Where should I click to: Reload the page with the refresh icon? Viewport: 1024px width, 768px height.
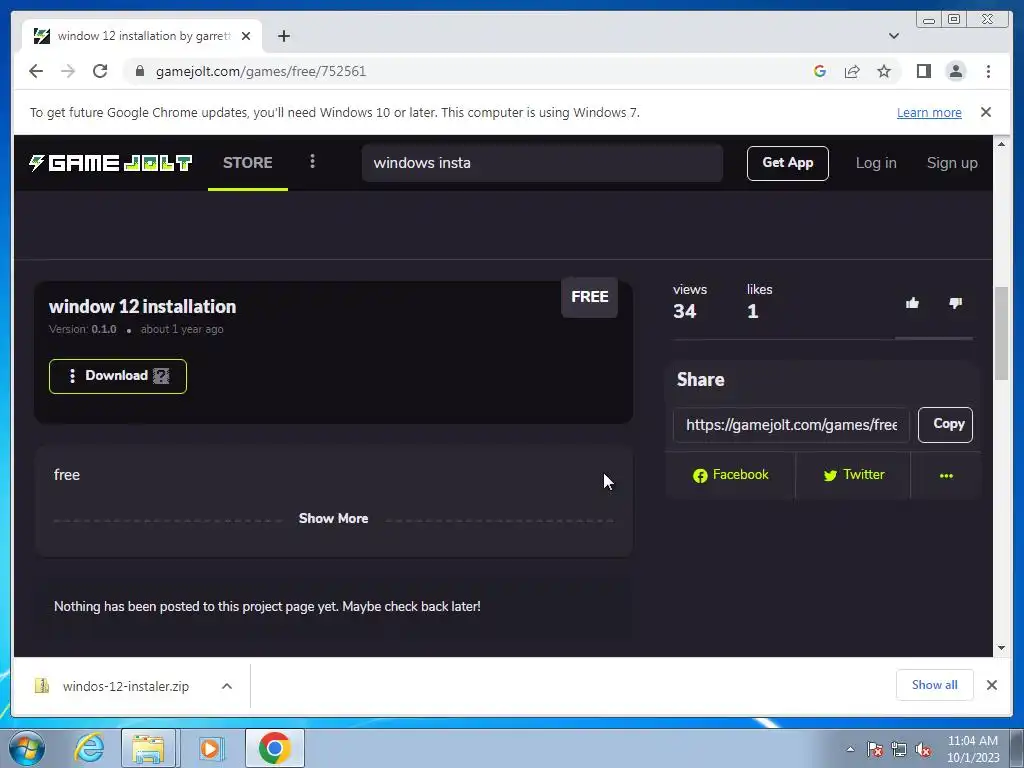[100, 71]
